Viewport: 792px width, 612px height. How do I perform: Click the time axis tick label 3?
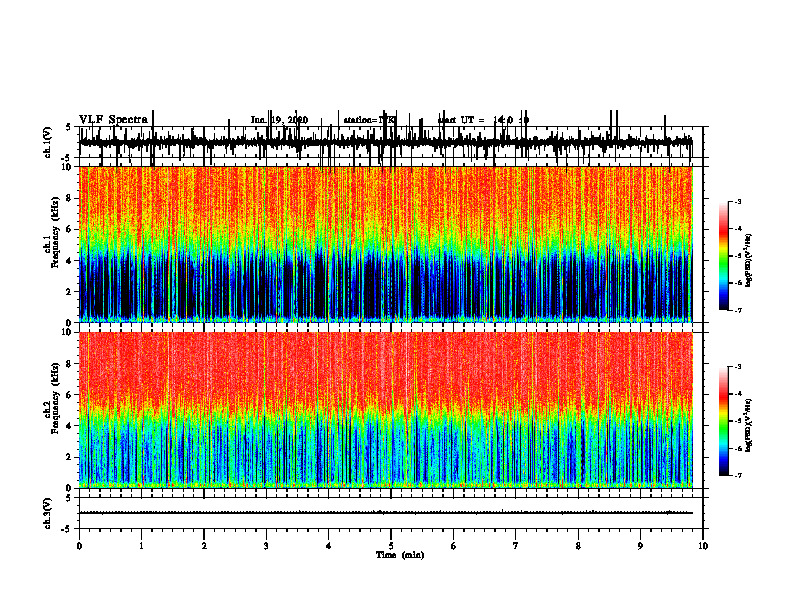click(x=266, y=546)
